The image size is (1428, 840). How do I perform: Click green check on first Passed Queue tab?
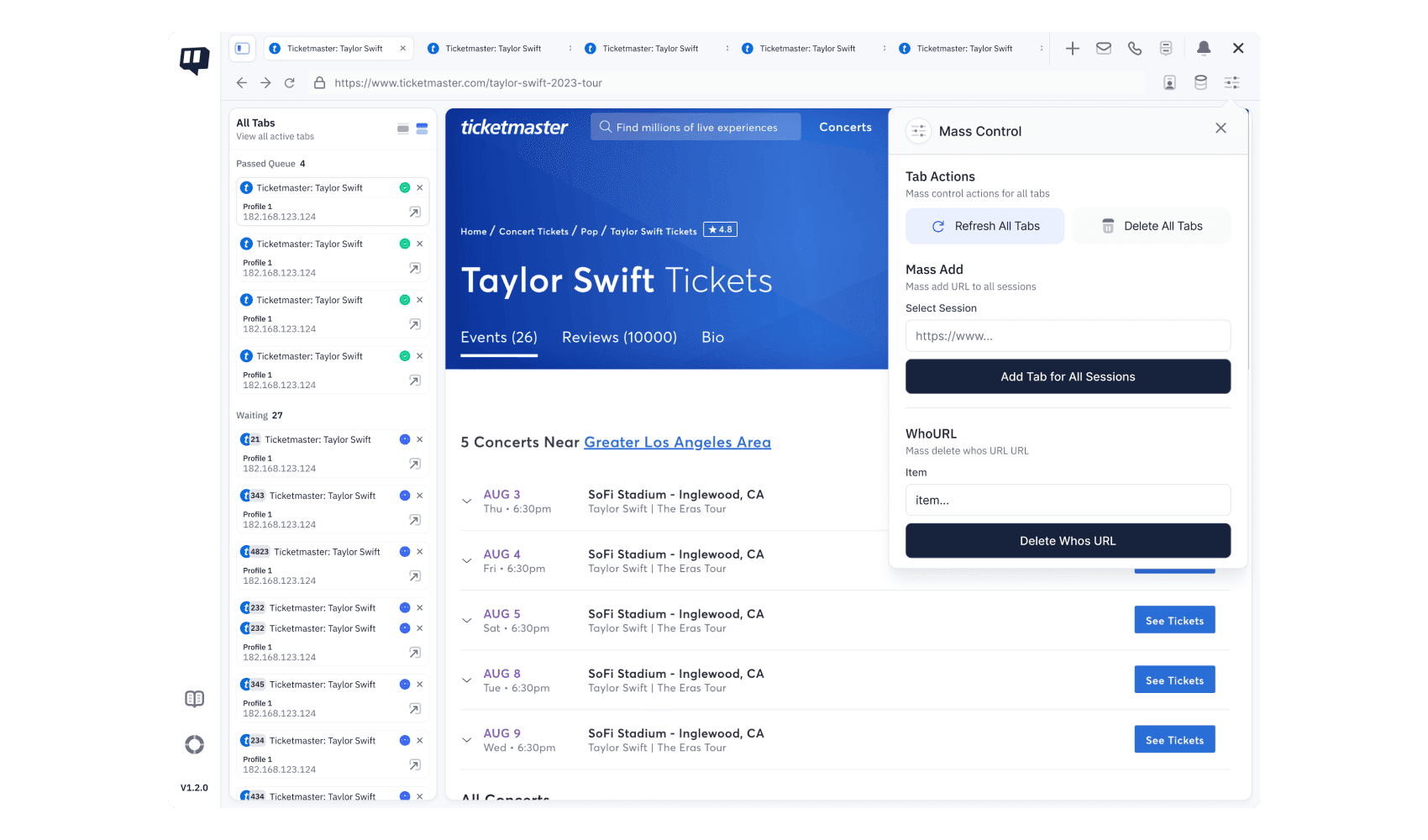405,188
